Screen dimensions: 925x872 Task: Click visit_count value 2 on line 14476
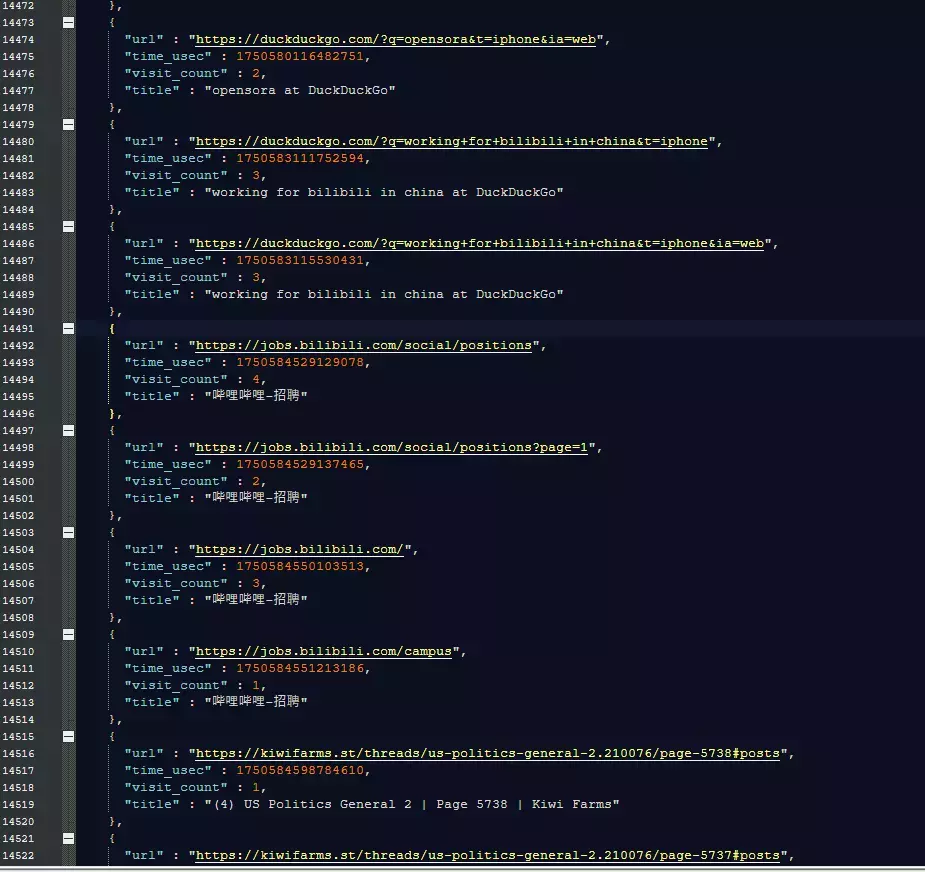coord(256,74)
